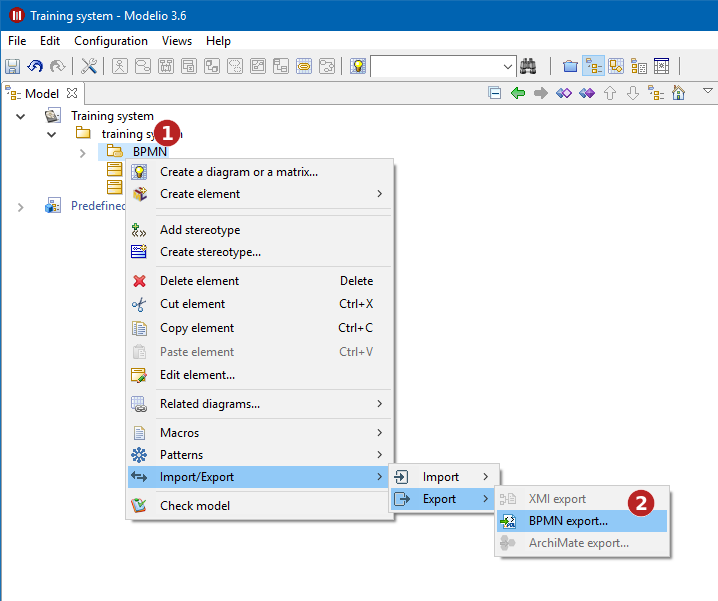Click the class diagram toolbar icon beside use case
The height and width of the screenshot is (601, 718).
pyautogui.click(x=142, y=66)
